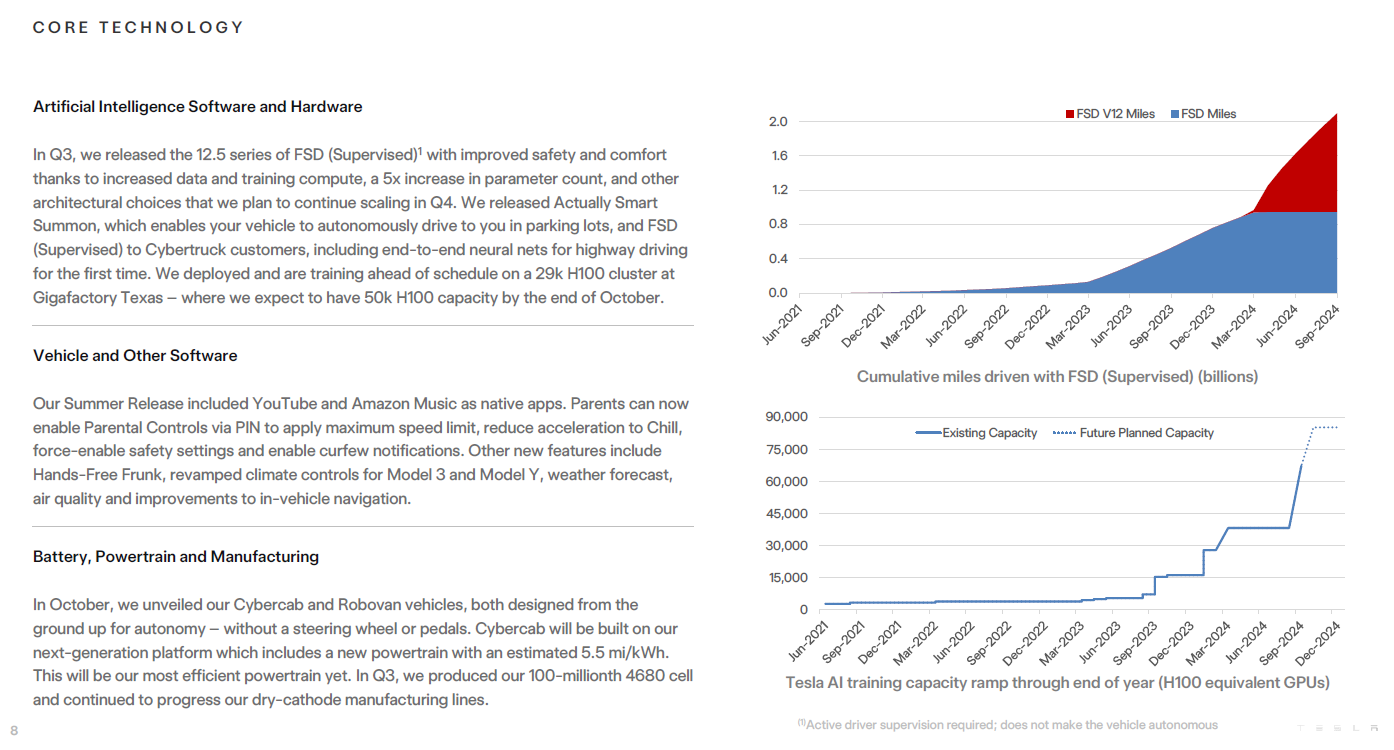Click the blue FSD Miles legend swatch
Screen dimensions: 1394x750
point(1174,114)
